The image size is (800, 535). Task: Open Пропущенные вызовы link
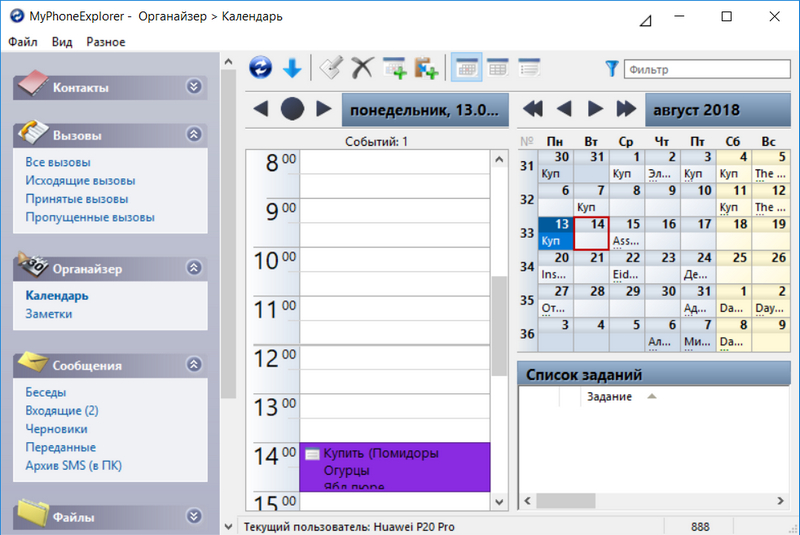90,217
